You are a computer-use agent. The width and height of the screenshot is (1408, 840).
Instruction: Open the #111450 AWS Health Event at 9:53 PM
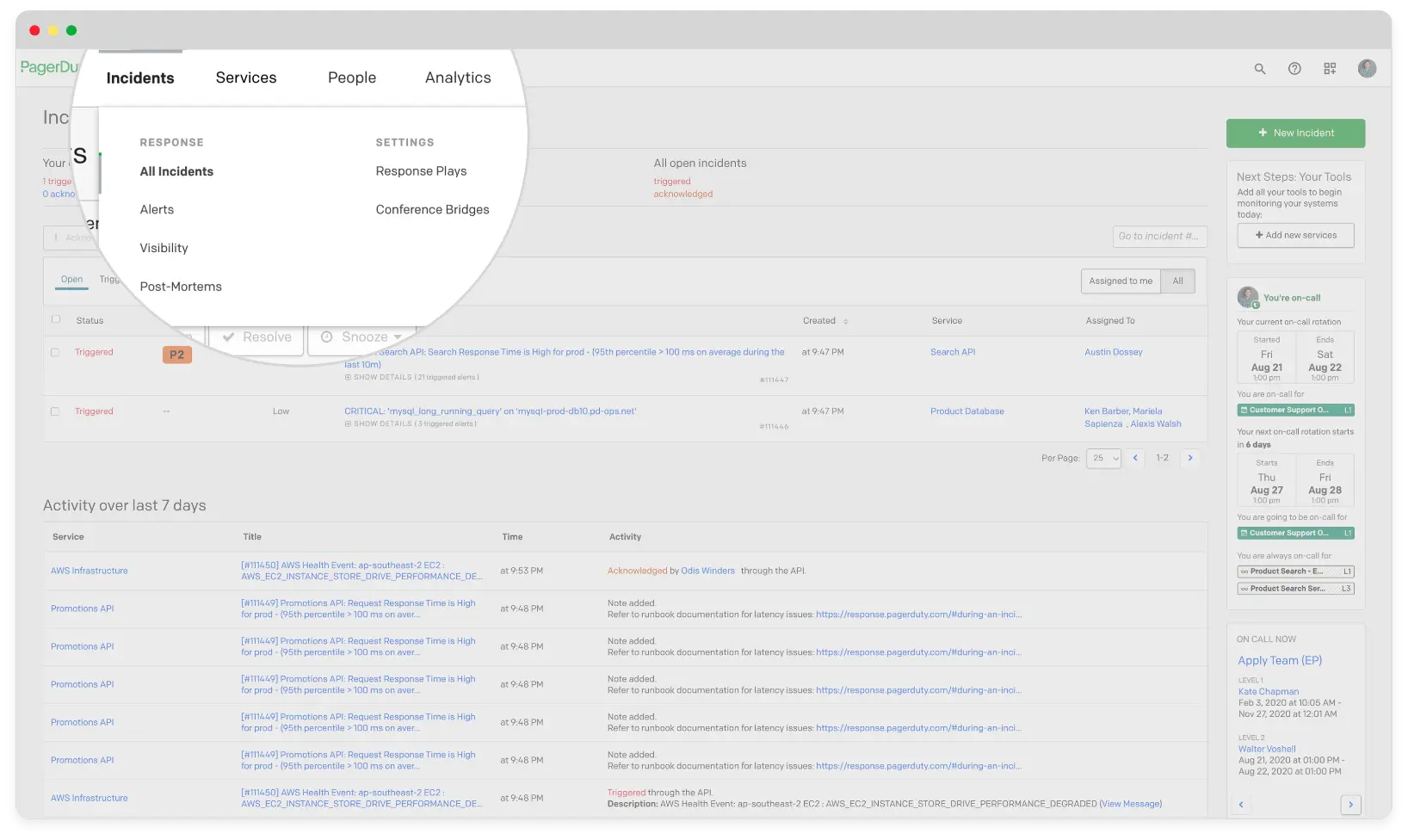coord(361,571)
